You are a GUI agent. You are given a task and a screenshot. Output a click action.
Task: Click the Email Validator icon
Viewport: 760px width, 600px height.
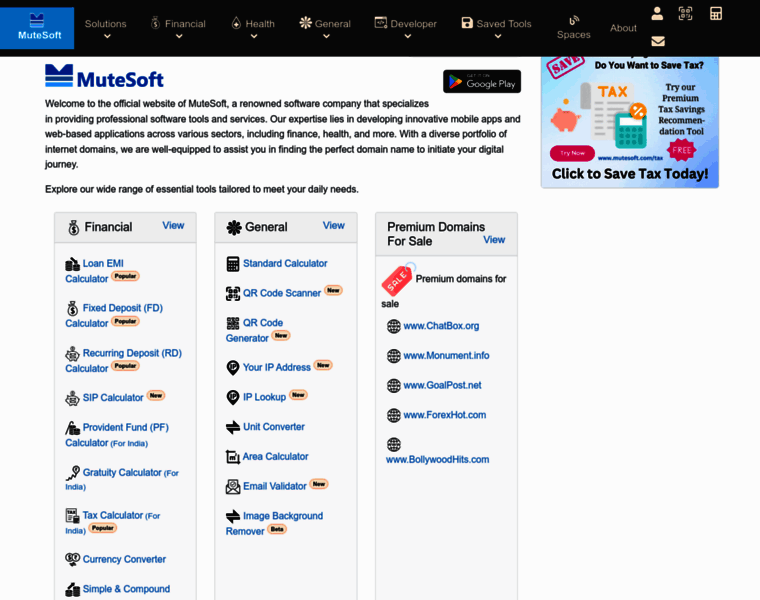233,487
